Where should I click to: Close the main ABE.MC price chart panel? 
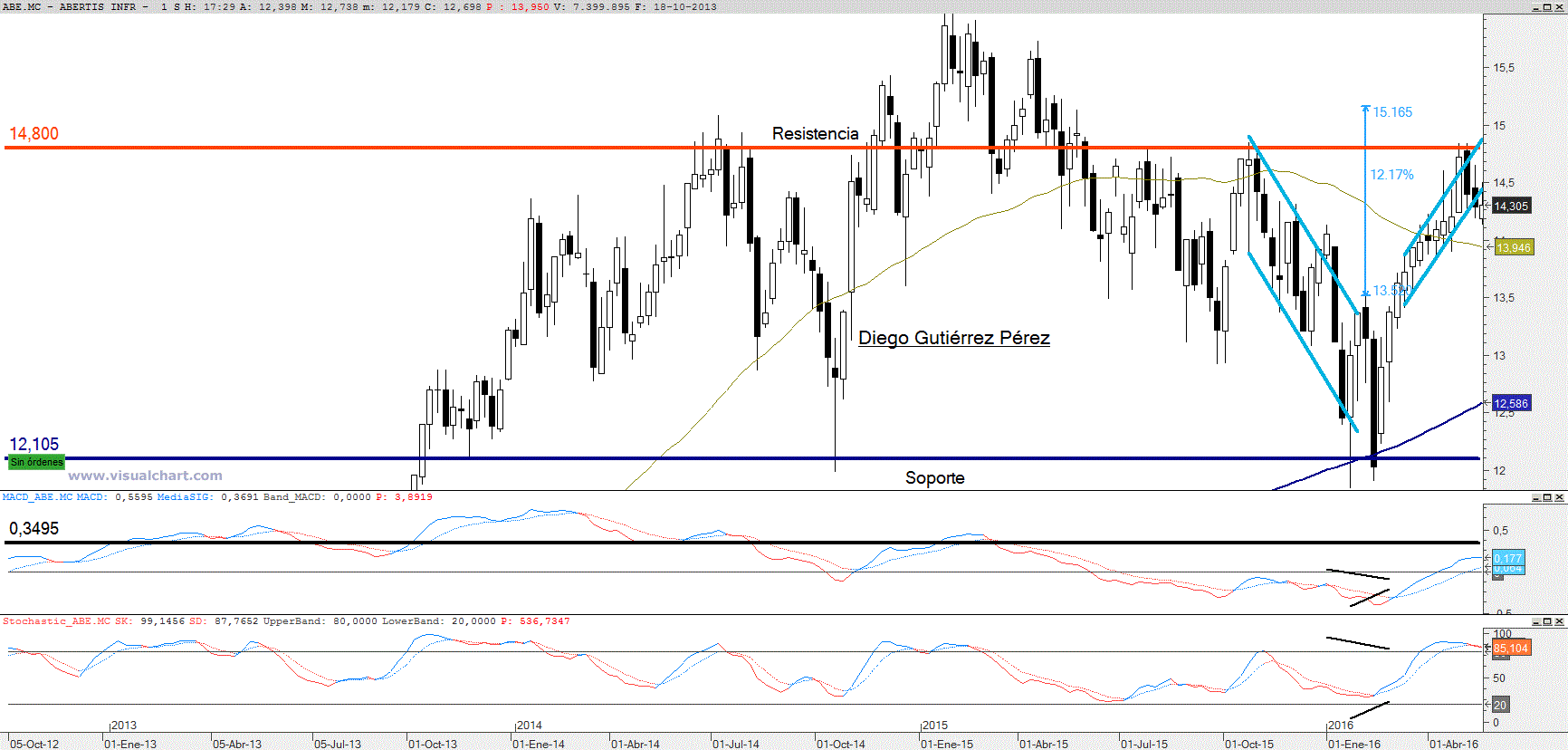tap(1559, 7)
